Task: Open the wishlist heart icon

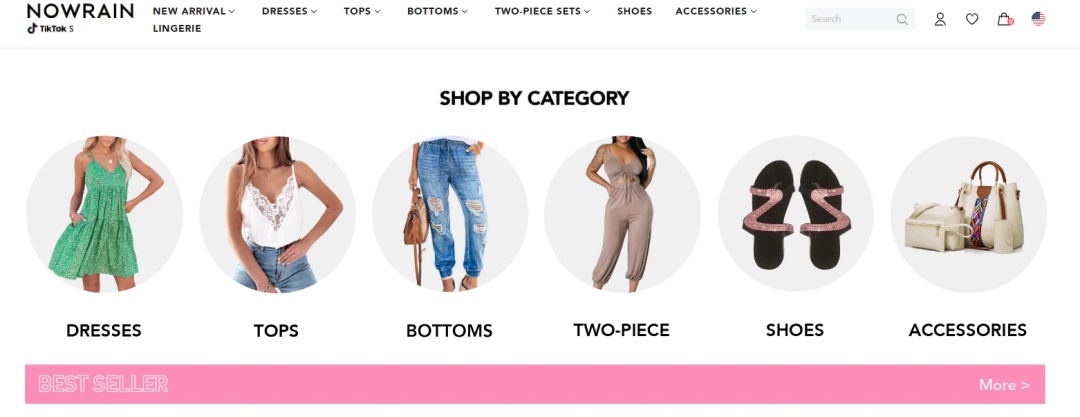Action: point(972,19)
